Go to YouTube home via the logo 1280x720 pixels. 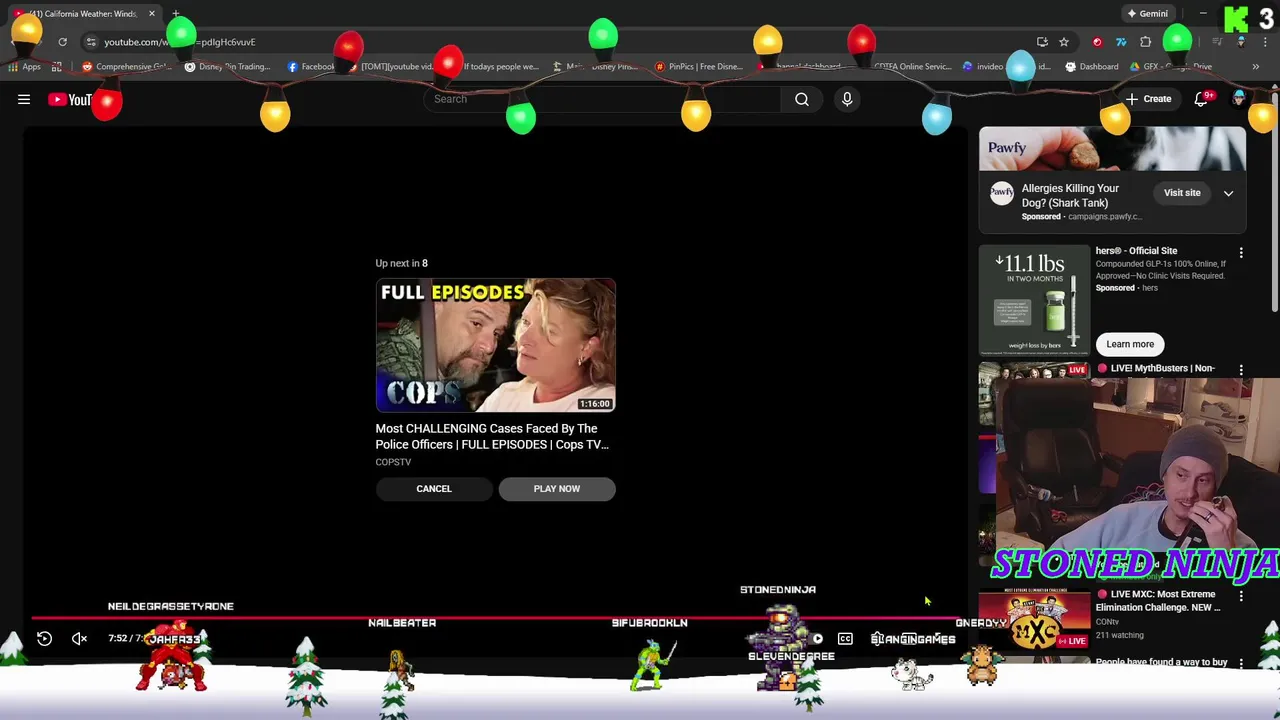[x=70, y=99]
